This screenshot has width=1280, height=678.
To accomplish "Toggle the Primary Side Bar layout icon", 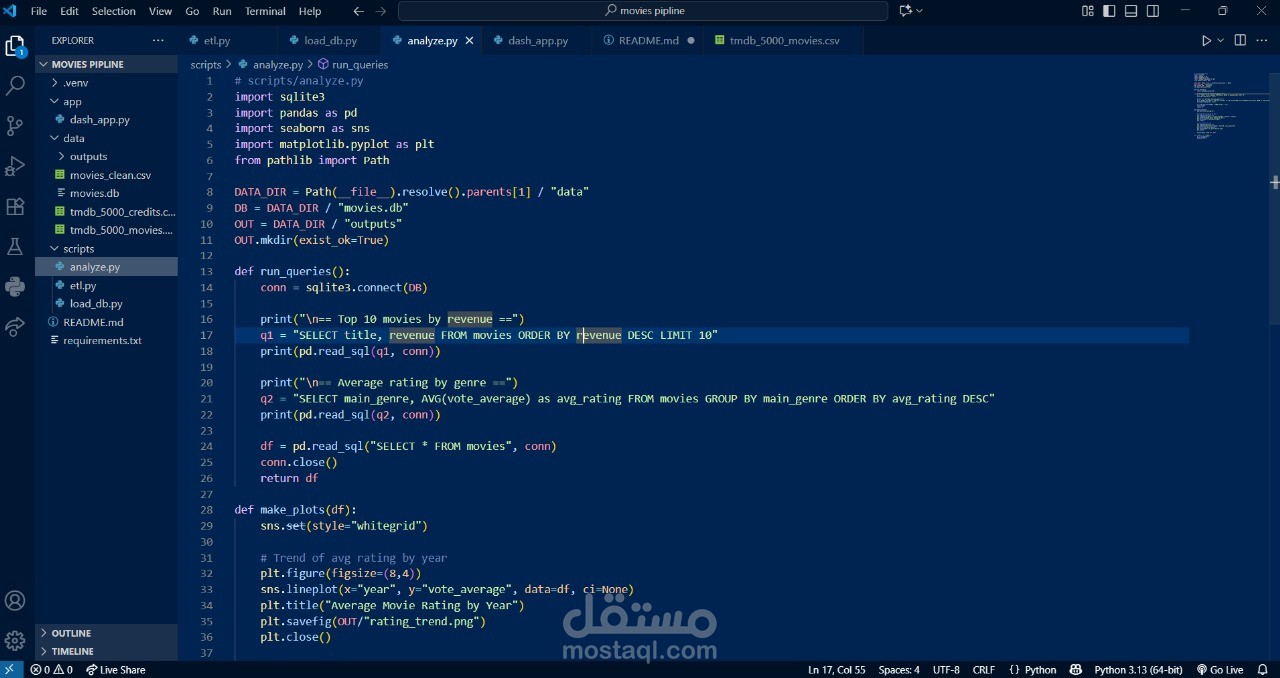I will pyautogui.click(x=1109, y=11).
